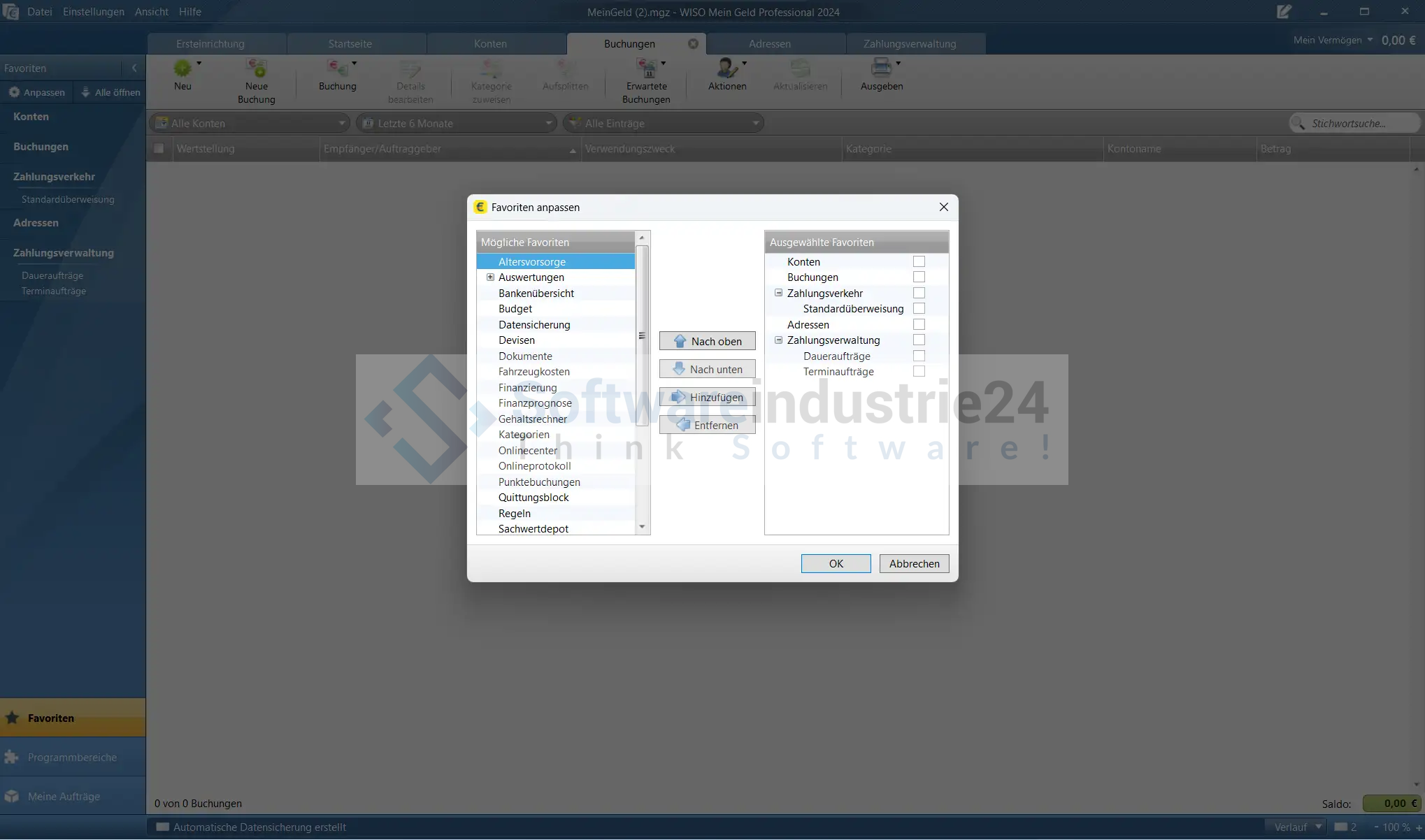Tick the Terminaufträge checkbox

coord(919,371)
